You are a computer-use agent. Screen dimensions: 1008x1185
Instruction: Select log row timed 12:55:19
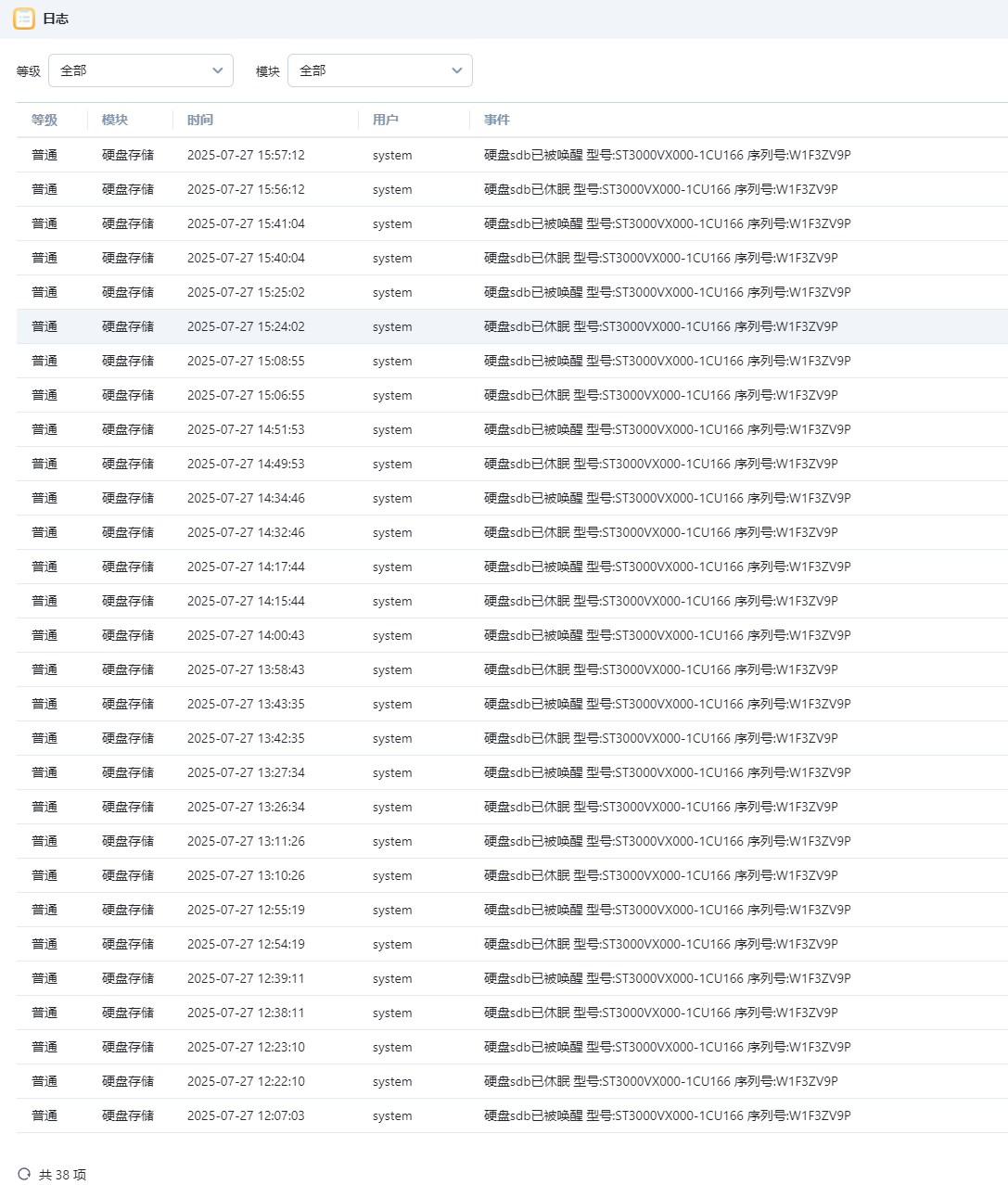click(x=512, y=910)
